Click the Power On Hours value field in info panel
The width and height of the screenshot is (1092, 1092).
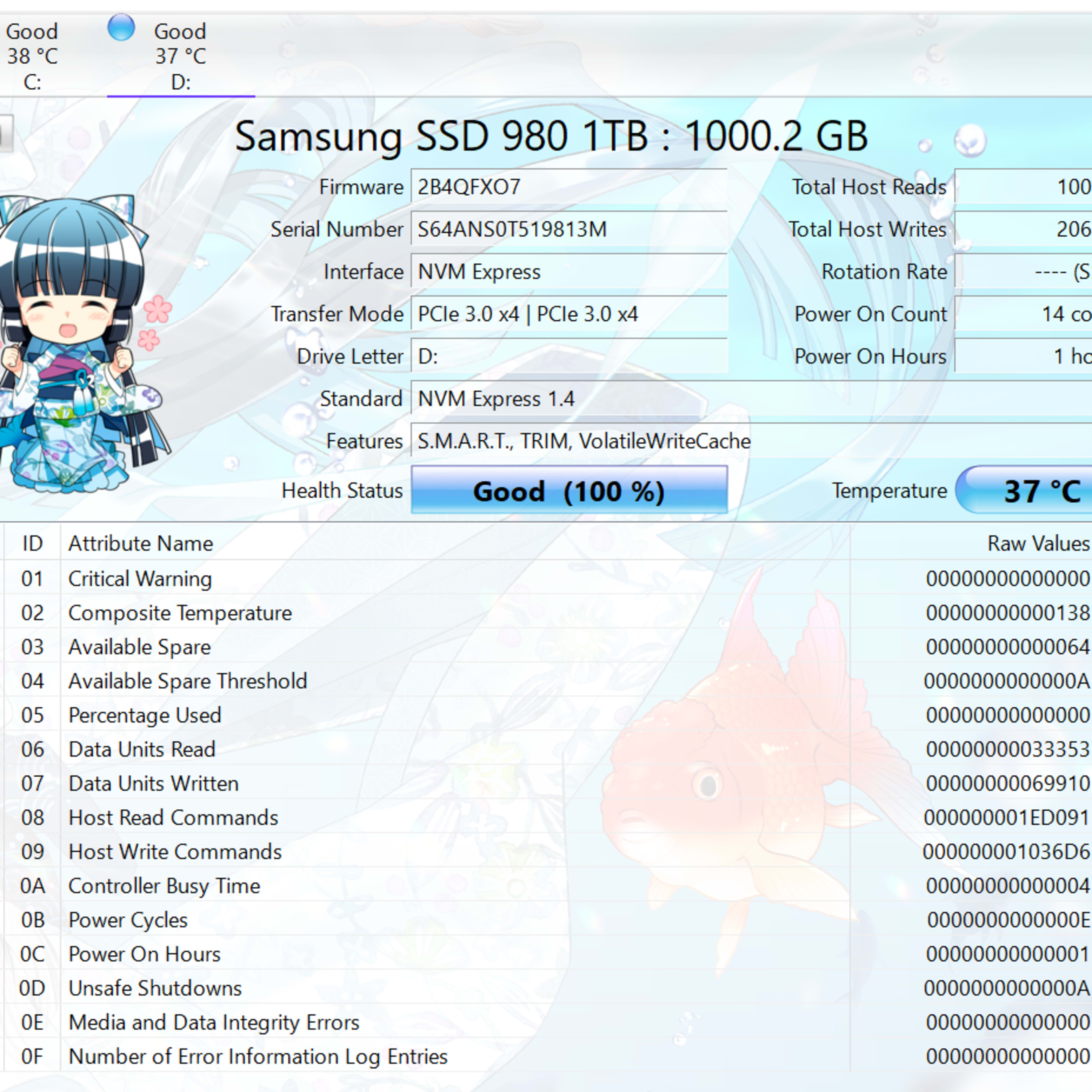click(x=1024, y=356)
